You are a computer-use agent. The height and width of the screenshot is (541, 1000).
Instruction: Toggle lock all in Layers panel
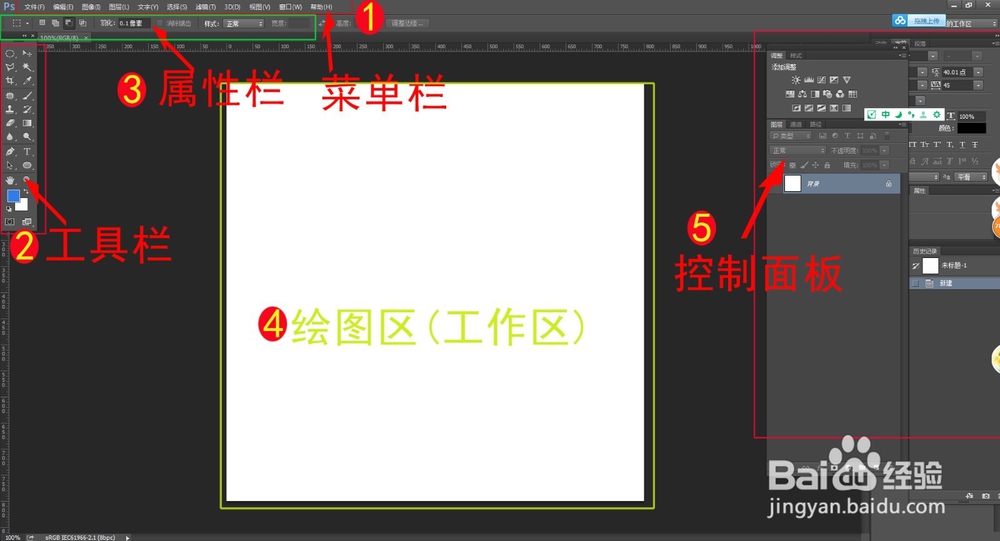(x=827, y=165)
